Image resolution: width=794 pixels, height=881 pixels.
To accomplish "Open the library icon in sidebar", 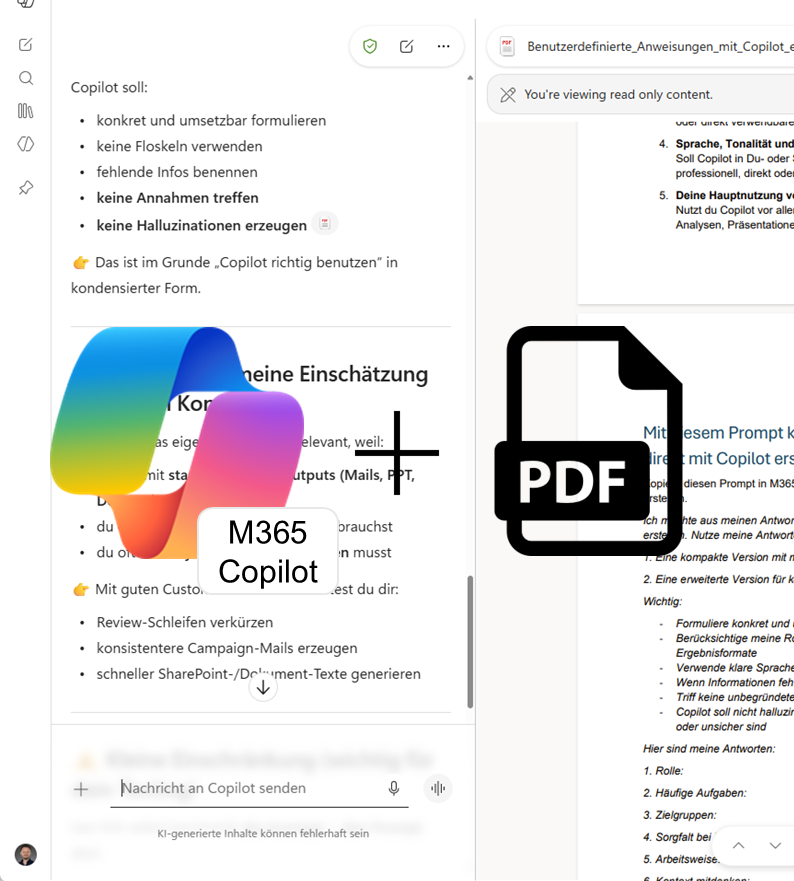I will 26,111.
